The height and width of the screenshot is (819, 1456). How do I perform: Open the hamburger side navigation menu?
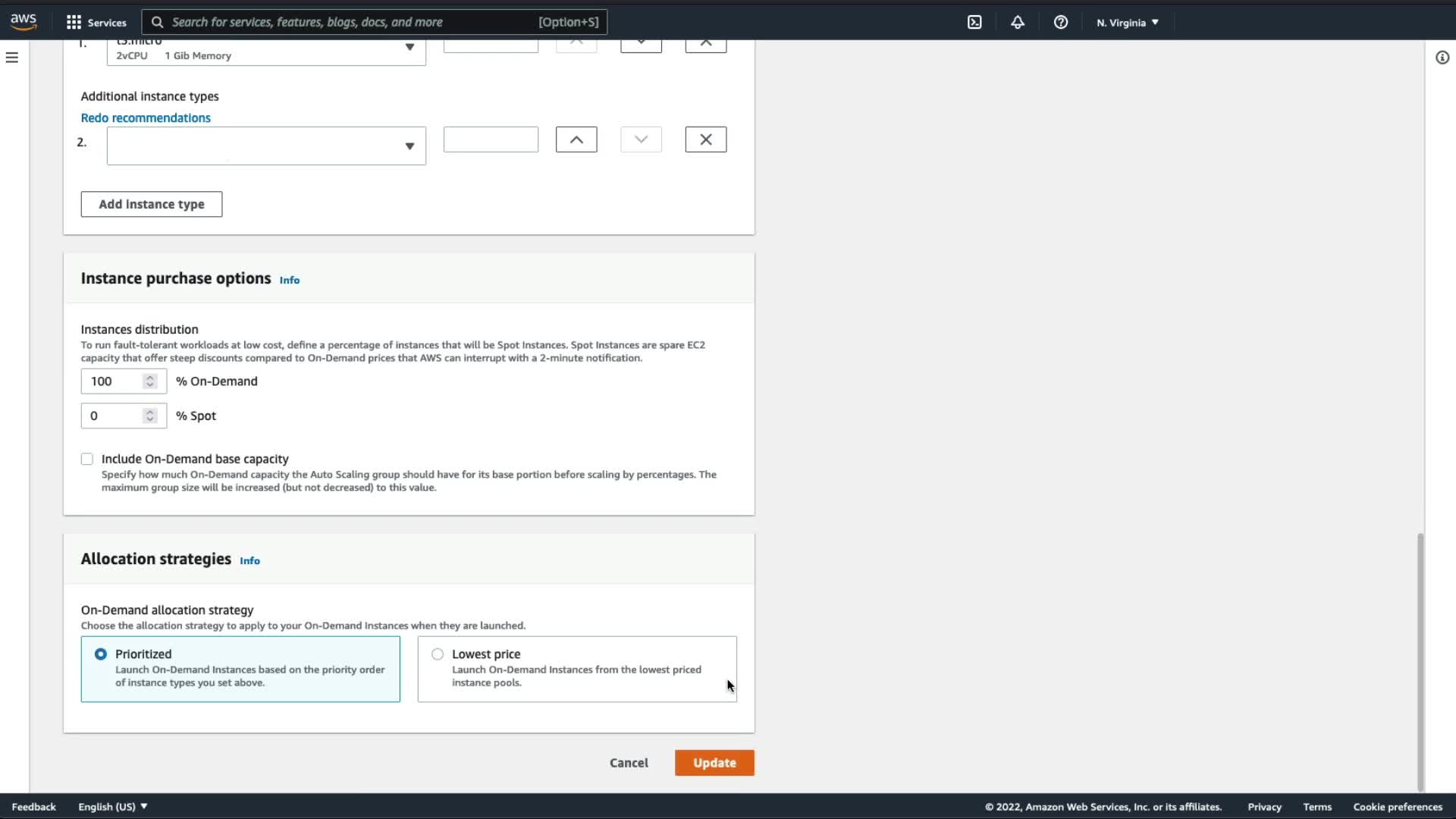12,58
